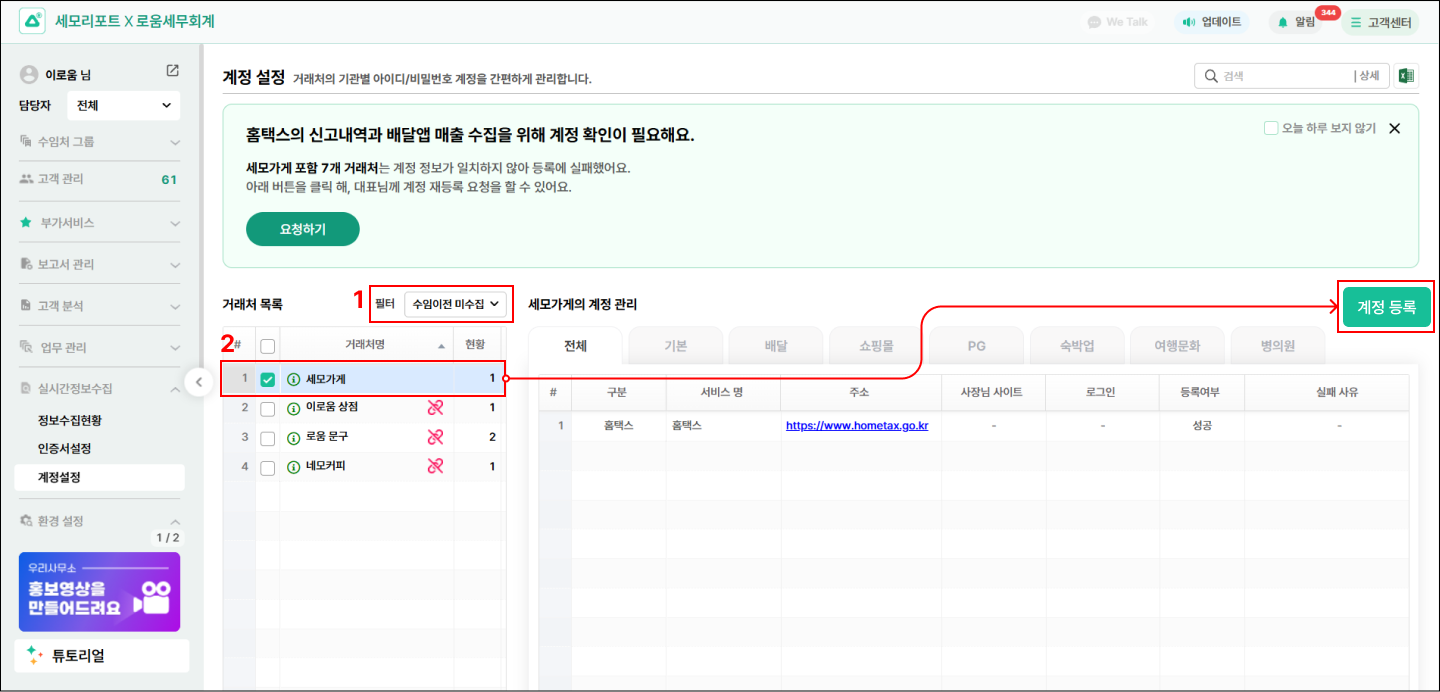Open 알림 notifications bell

[x=1296, y=22]
